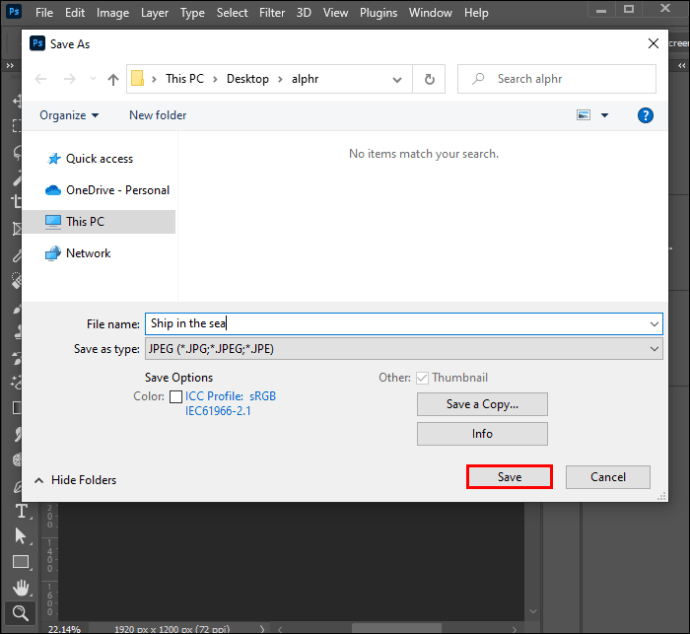690x634 pixels.
Task: Click the yellow folder icon in address bar
Action: point(138,78)
